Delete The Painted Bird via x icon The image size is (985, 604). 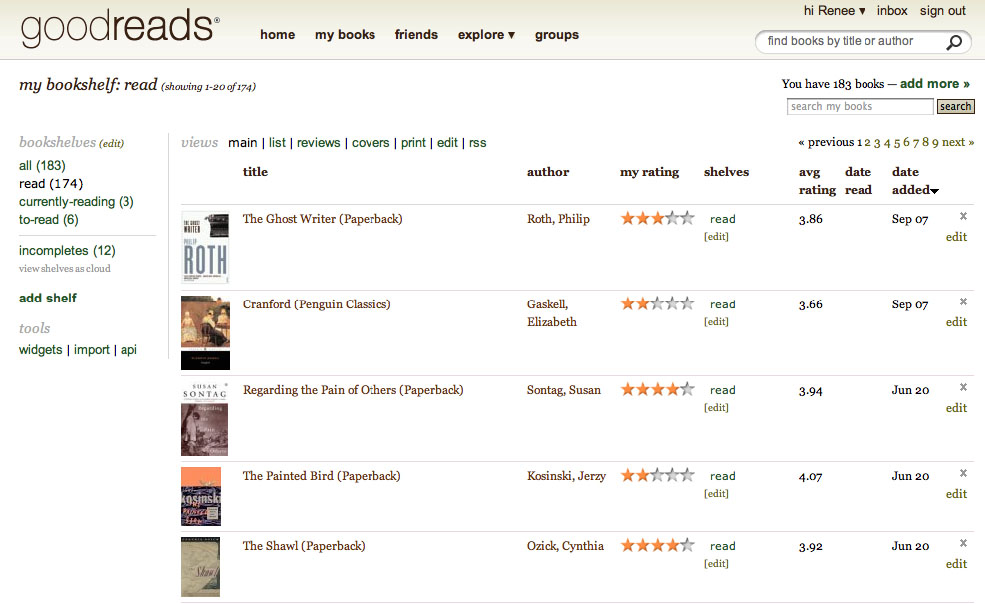[963, 473]
